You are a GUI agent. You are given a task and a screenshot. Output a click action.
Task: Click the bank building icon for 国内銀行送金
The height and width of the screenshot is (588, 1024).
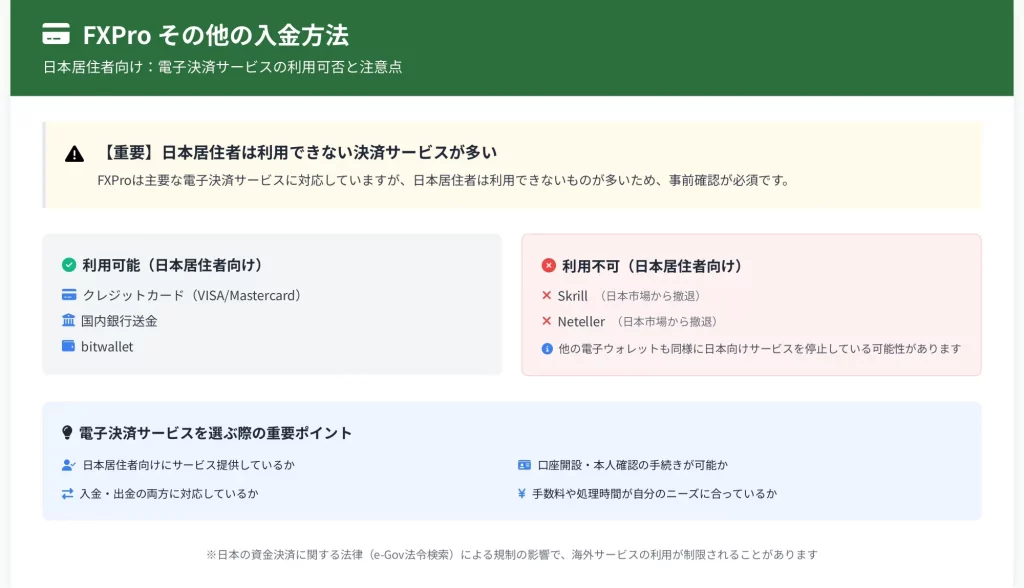click(x=68, y=321)
